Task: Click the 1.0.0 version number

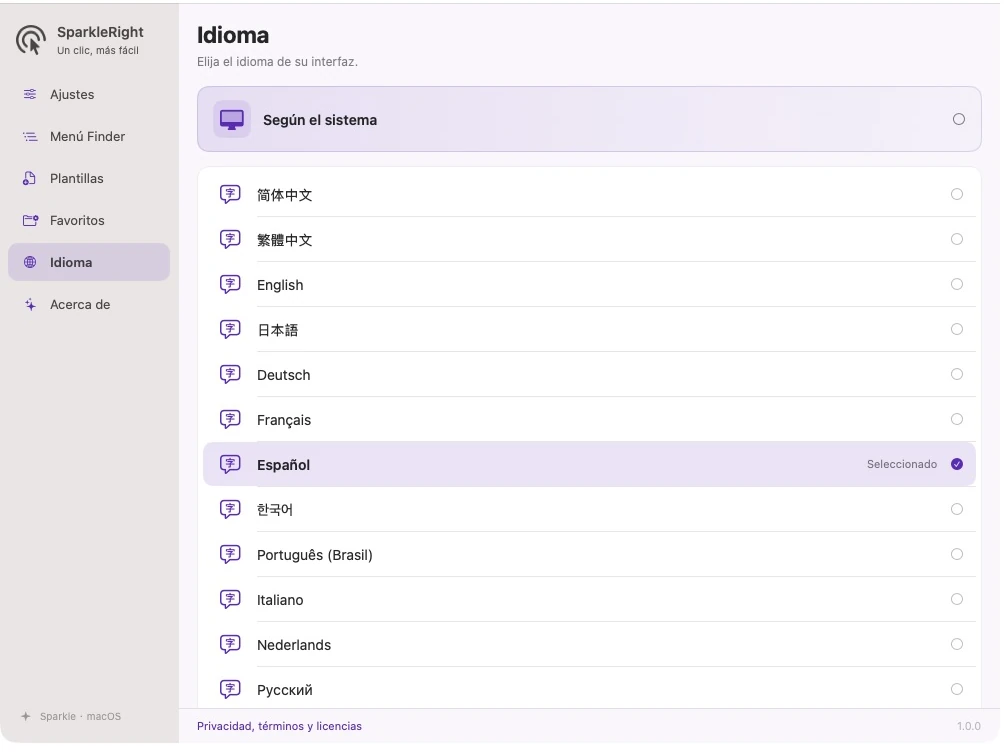Action: point(969,726)
